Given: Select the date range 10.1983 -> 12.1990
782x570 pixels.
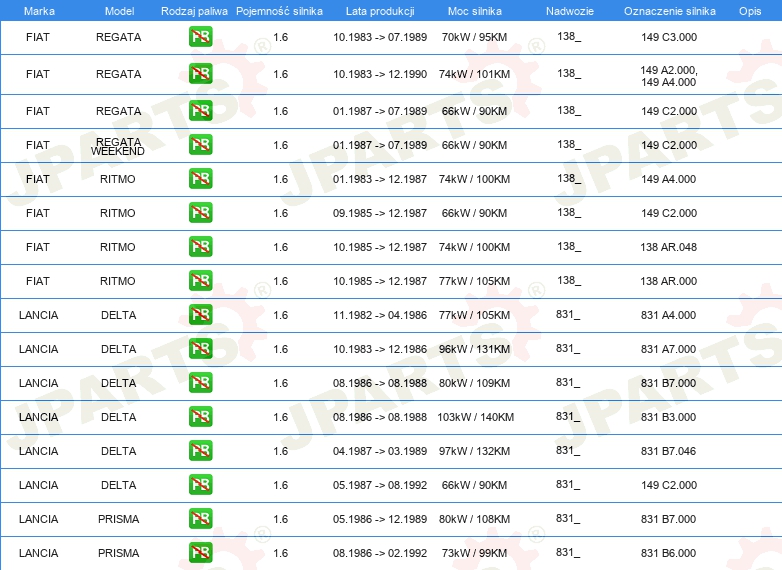Looking at the screenshot, I should (380, 74).
